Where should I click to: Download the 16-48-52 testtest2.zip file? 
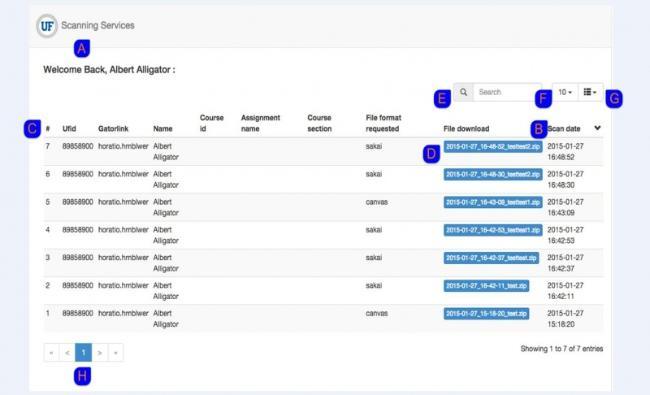493,147
